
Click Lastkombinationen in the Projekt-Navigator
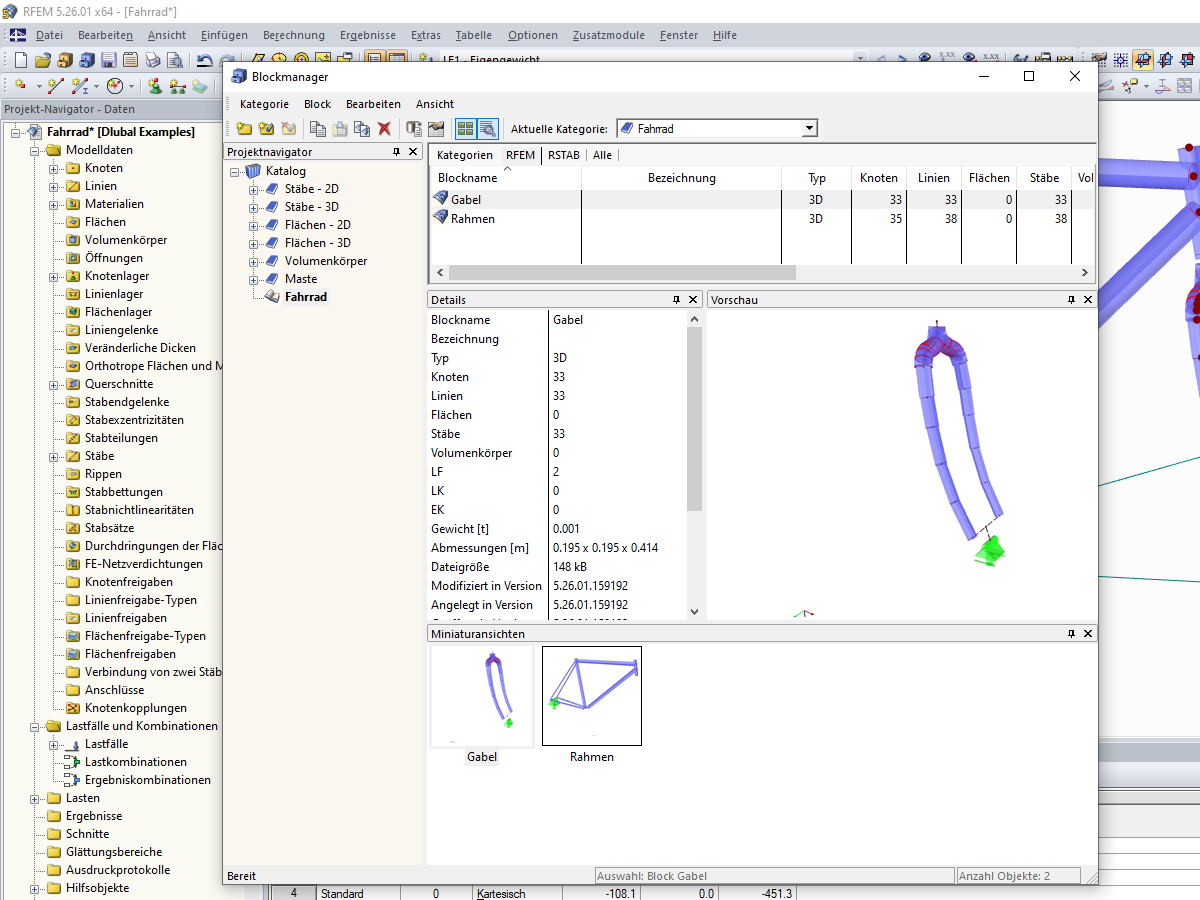[x=135, y=762]
